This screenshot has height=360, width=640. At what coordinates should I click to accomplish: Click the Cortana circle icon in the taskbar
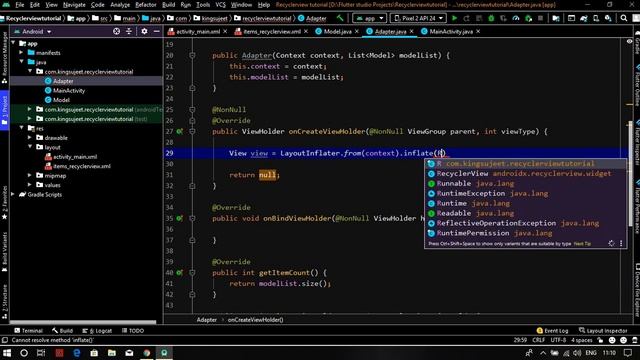tap(24, 353)
